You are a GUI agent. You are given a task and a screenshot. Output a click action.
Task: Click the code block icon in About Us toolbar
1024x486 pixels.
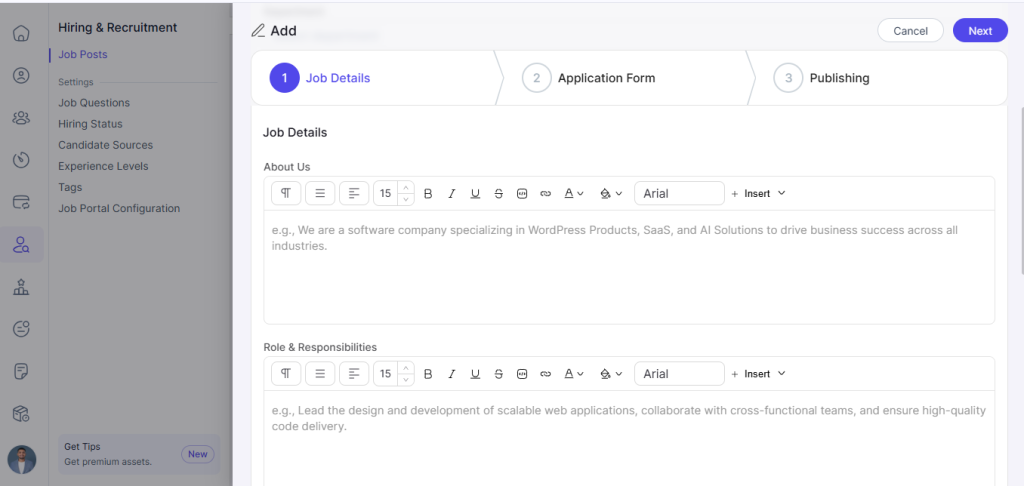tap(522, 194)
